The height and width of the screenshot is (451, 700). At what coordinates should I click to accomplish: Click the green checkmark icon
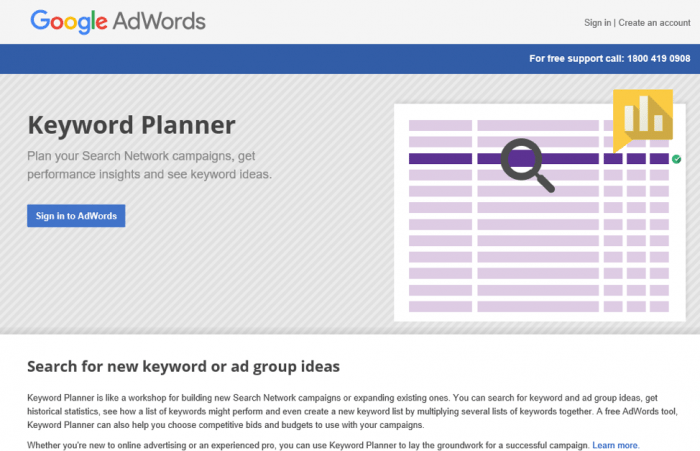676,159
